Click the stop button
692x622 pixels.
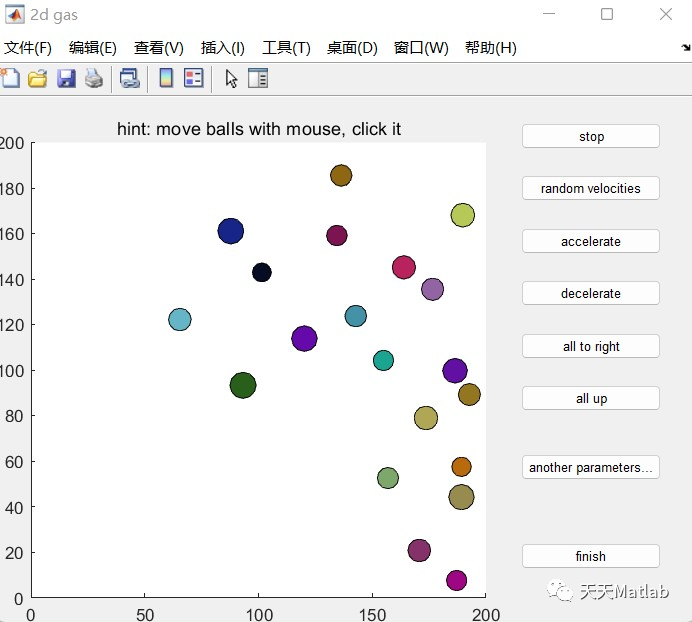(x=590, y=136)
